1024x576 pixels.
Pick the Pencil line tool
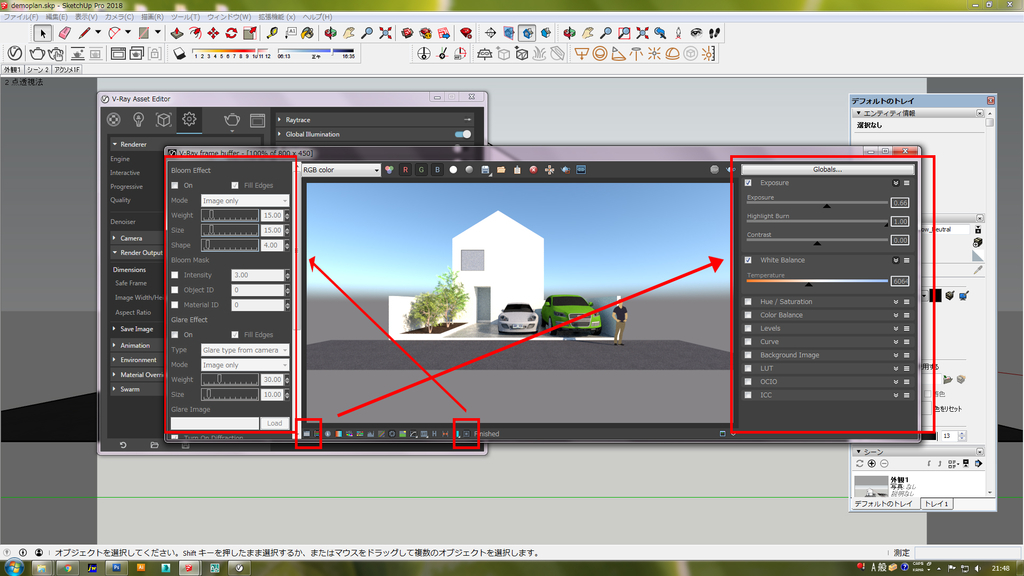tap(84, 33)
